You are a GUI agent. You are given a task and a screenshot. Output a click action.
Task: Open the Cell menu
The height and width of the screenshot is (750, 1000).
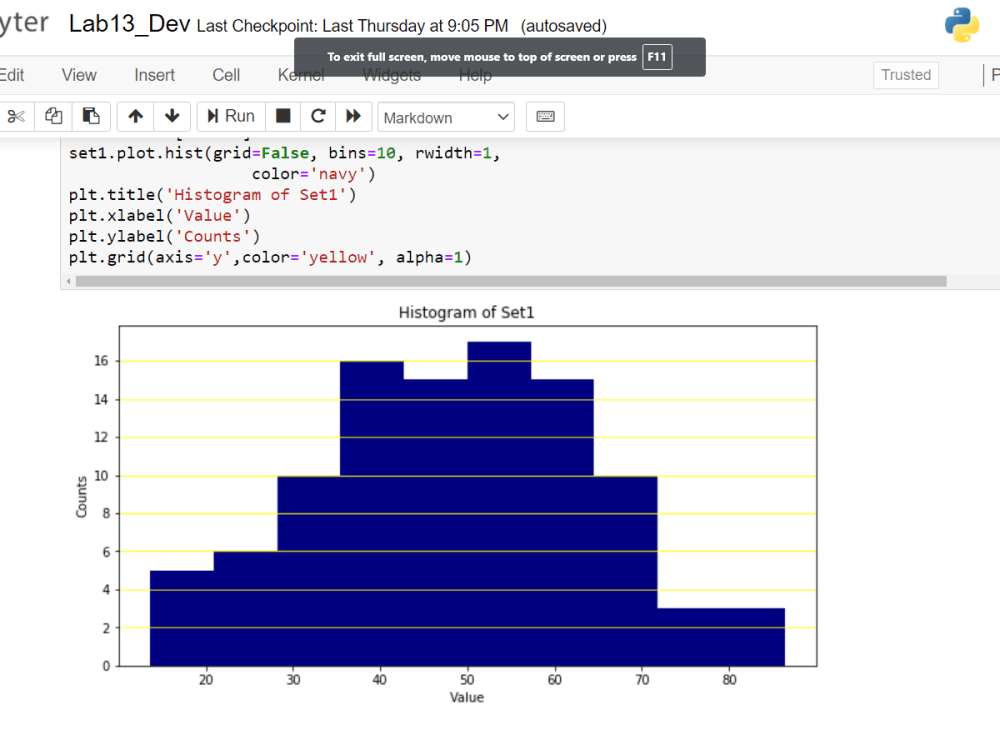pyautogui.click(x=226, y=75)
